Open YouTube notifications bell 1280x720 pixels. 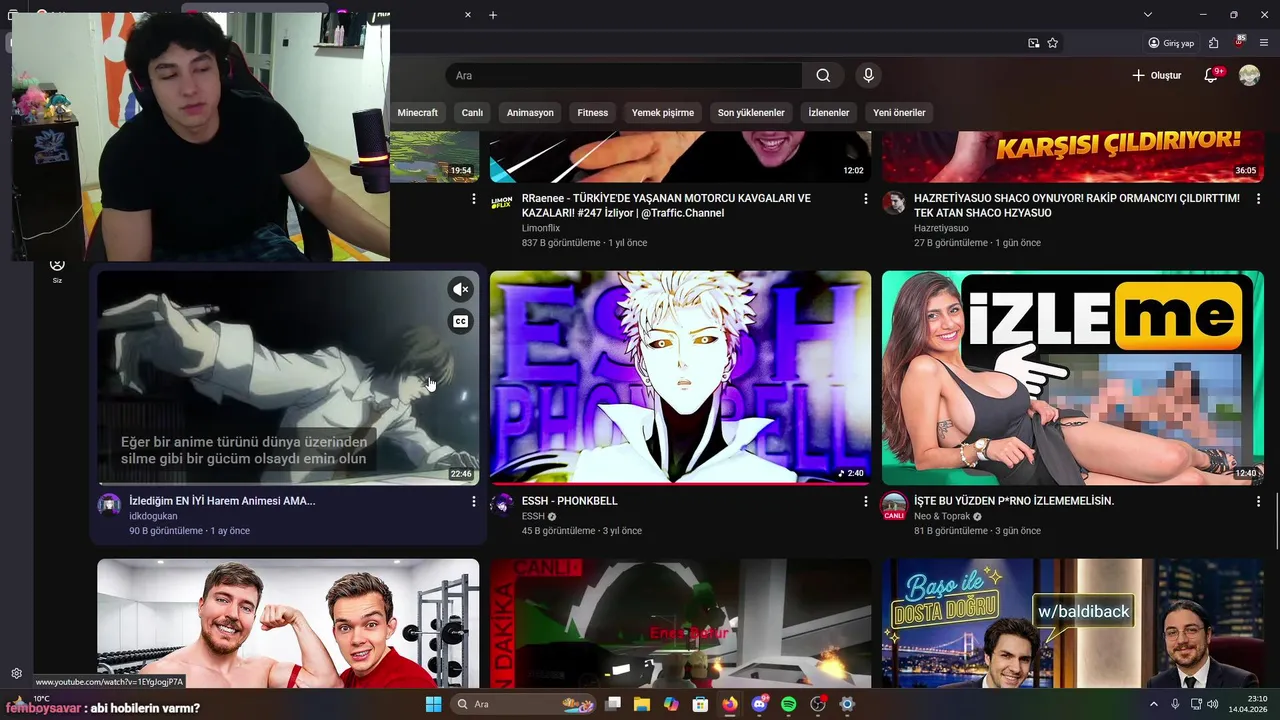[1211, 75]
